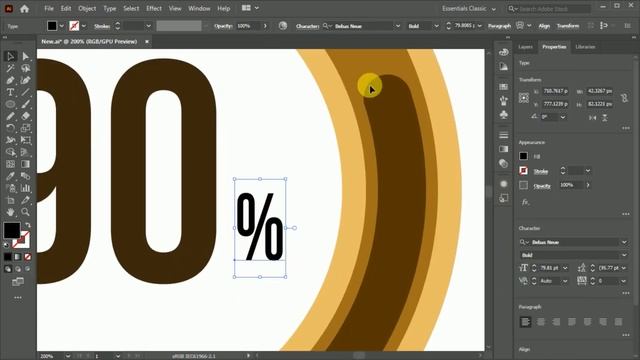This screenshot has height=360, width=640.
Task: Close the New.ai document tab
Action: pos(147,41)
